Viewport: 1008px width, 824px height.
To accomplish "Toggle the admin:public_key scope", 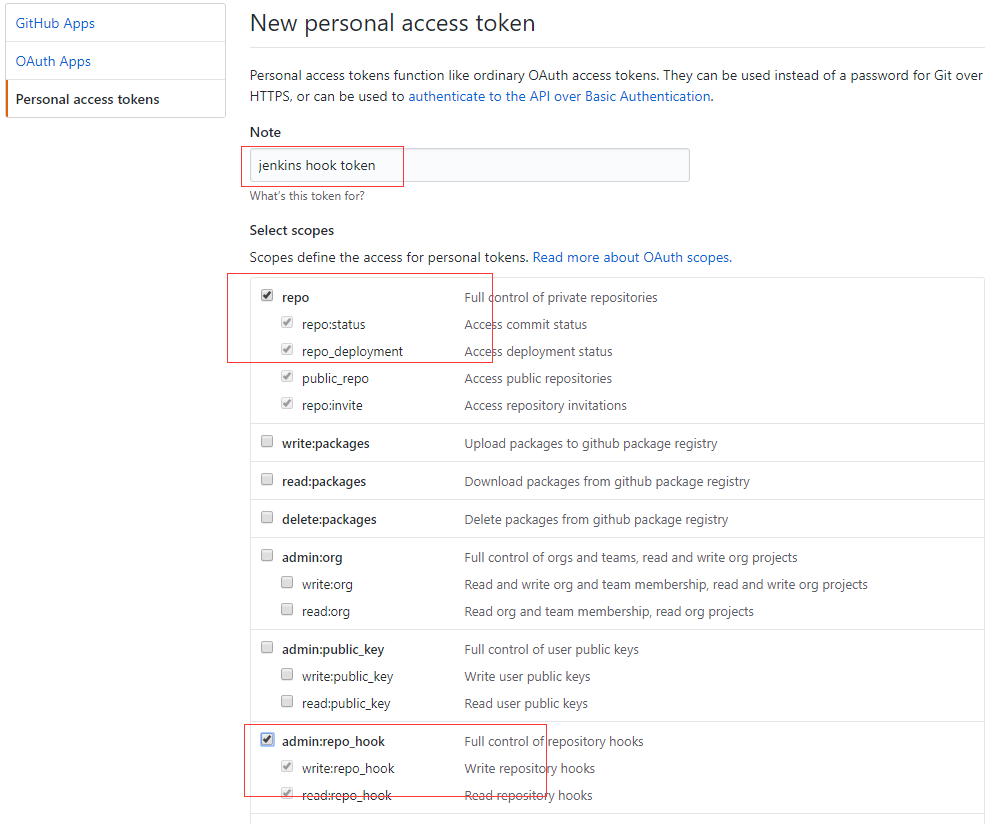I will pos(267,648).
